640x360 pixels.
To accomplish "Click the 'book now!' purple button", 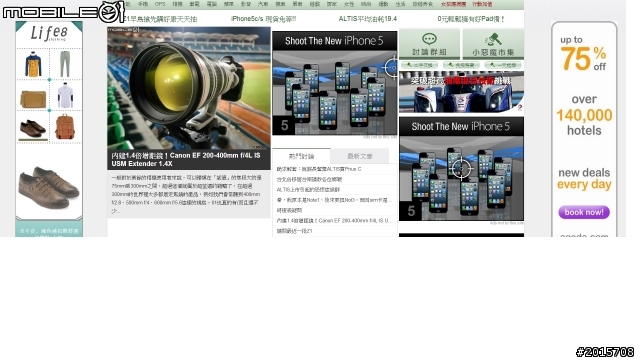I will (584, 212).
